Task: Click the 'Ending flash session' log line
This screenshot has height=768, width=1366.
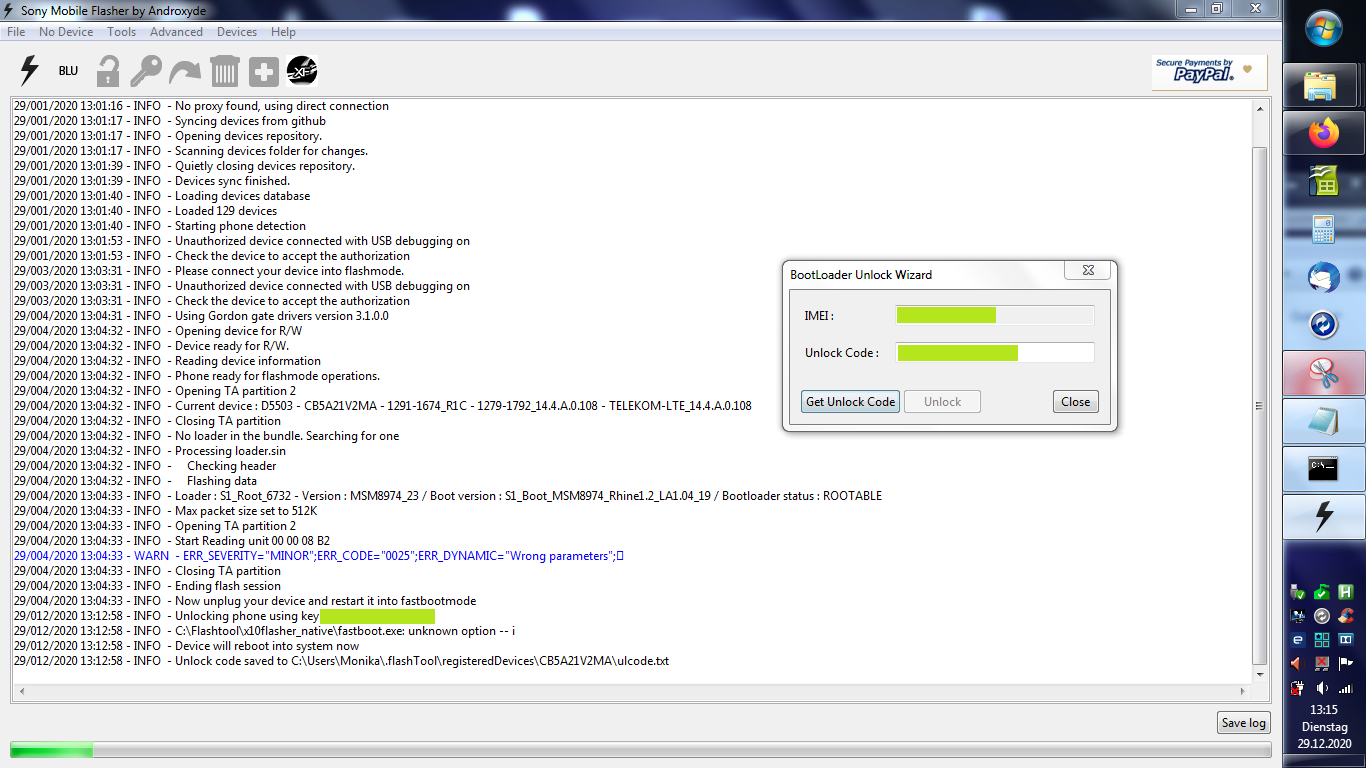Action: (x=147, y=586)
